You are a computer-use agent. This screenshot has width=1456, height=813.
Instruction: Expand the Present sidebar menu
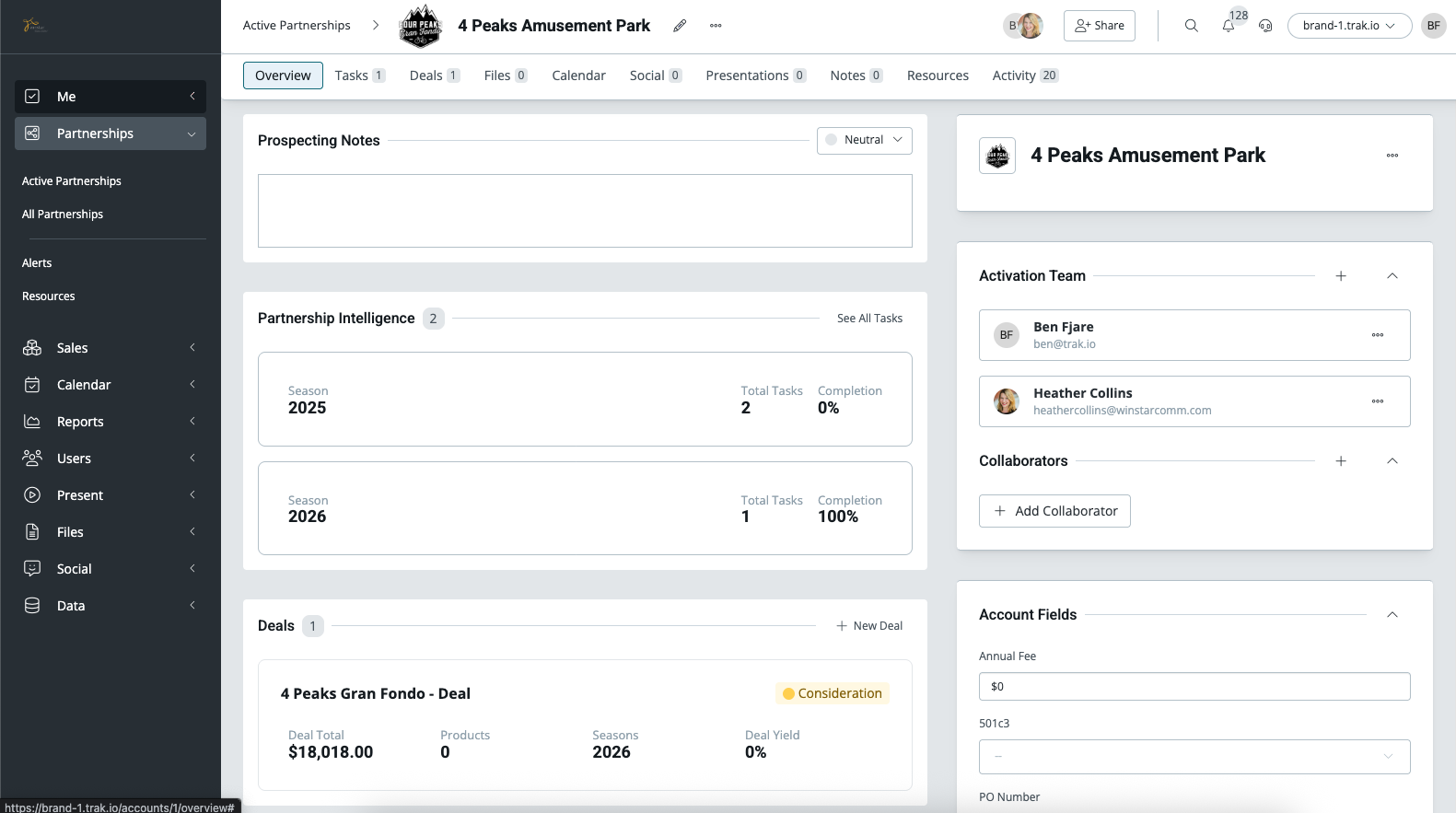[111, 495]
